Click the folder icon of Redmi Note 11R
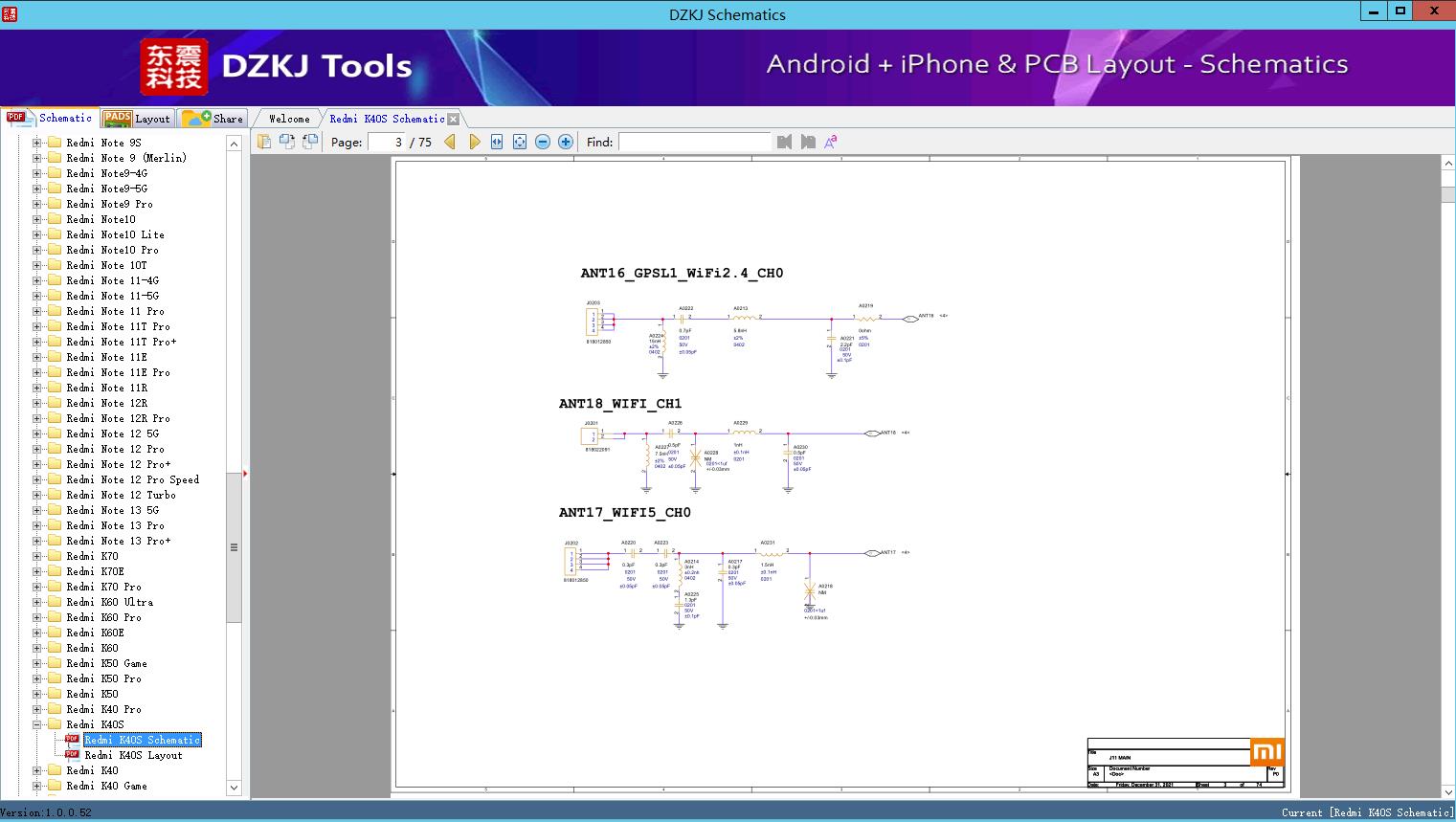This screenshot has width=1456, height=822. [55, 388]
